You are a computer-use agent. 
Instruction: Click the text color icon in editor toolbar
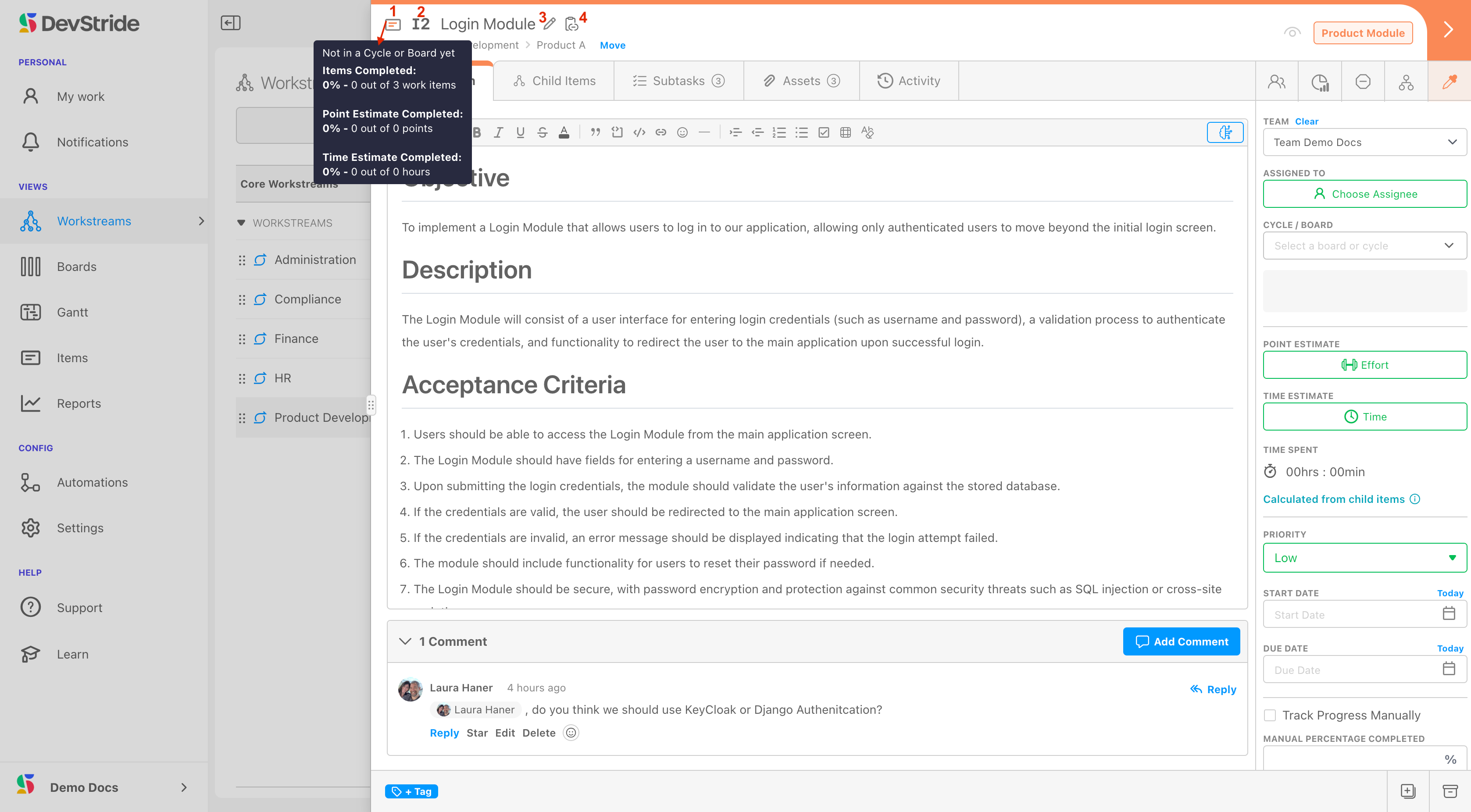[564, 132]
